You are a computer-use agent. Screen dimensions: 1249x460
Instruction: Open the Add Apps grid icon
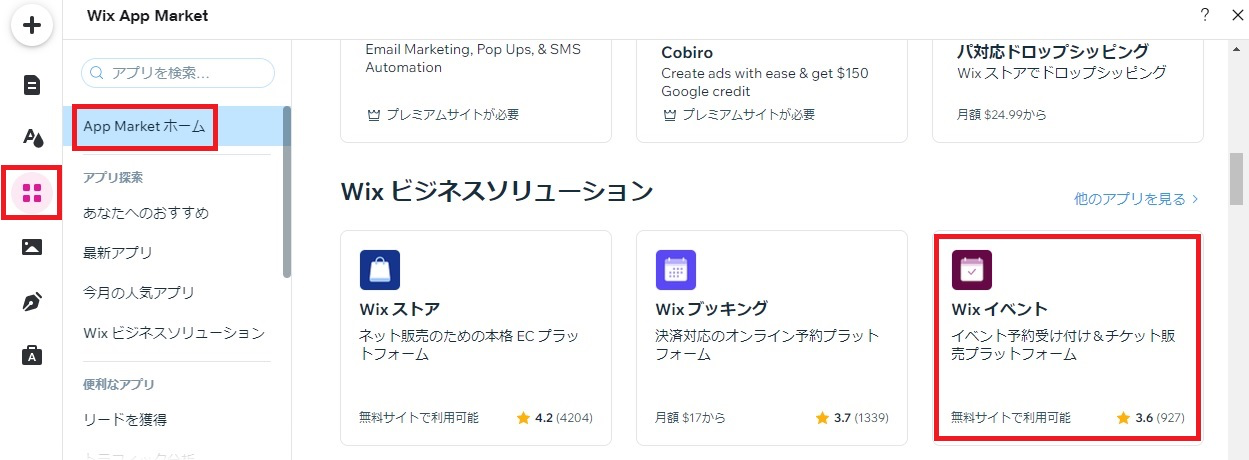tap(31, 192)
